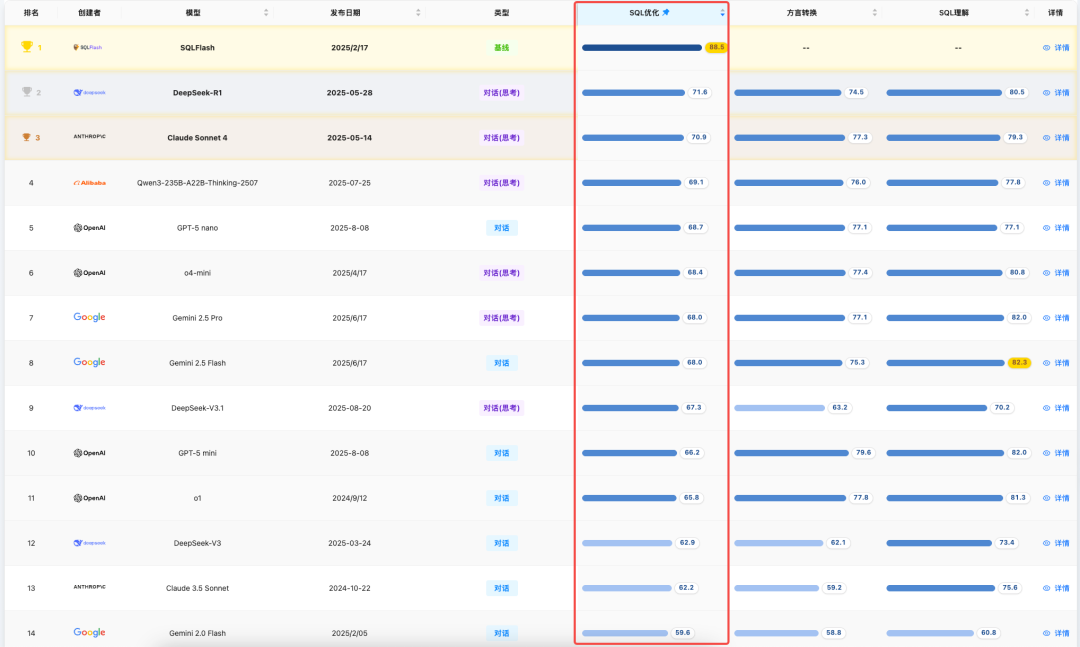Toggle sort arrows on SQL优化 column
The image size is (1080, 647).
[x=723, y=12]
